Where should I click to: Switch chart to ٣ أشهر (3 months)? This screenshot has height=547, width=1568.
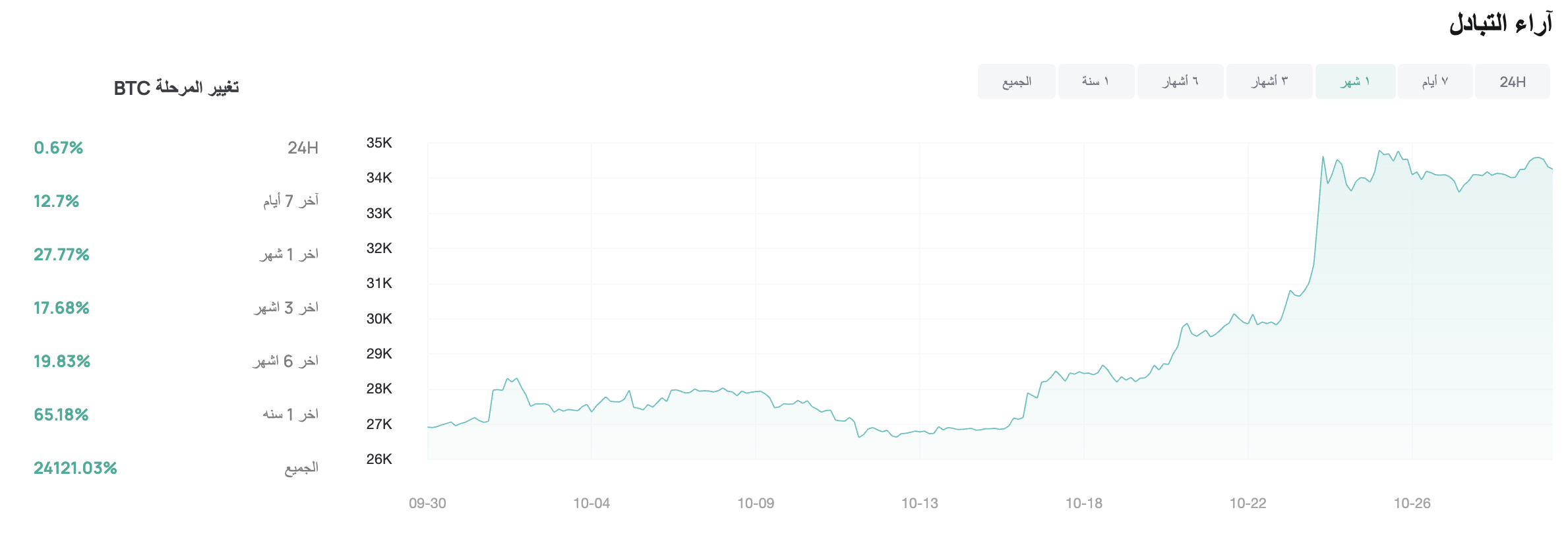tap(1269, 82)
